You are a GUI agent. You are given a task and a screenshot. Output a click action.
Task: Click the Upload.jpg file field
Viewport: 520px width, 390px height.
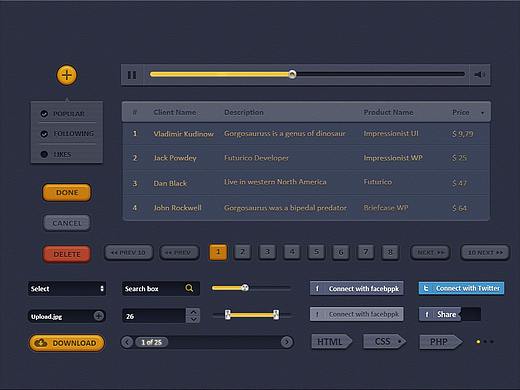point(67,316)
